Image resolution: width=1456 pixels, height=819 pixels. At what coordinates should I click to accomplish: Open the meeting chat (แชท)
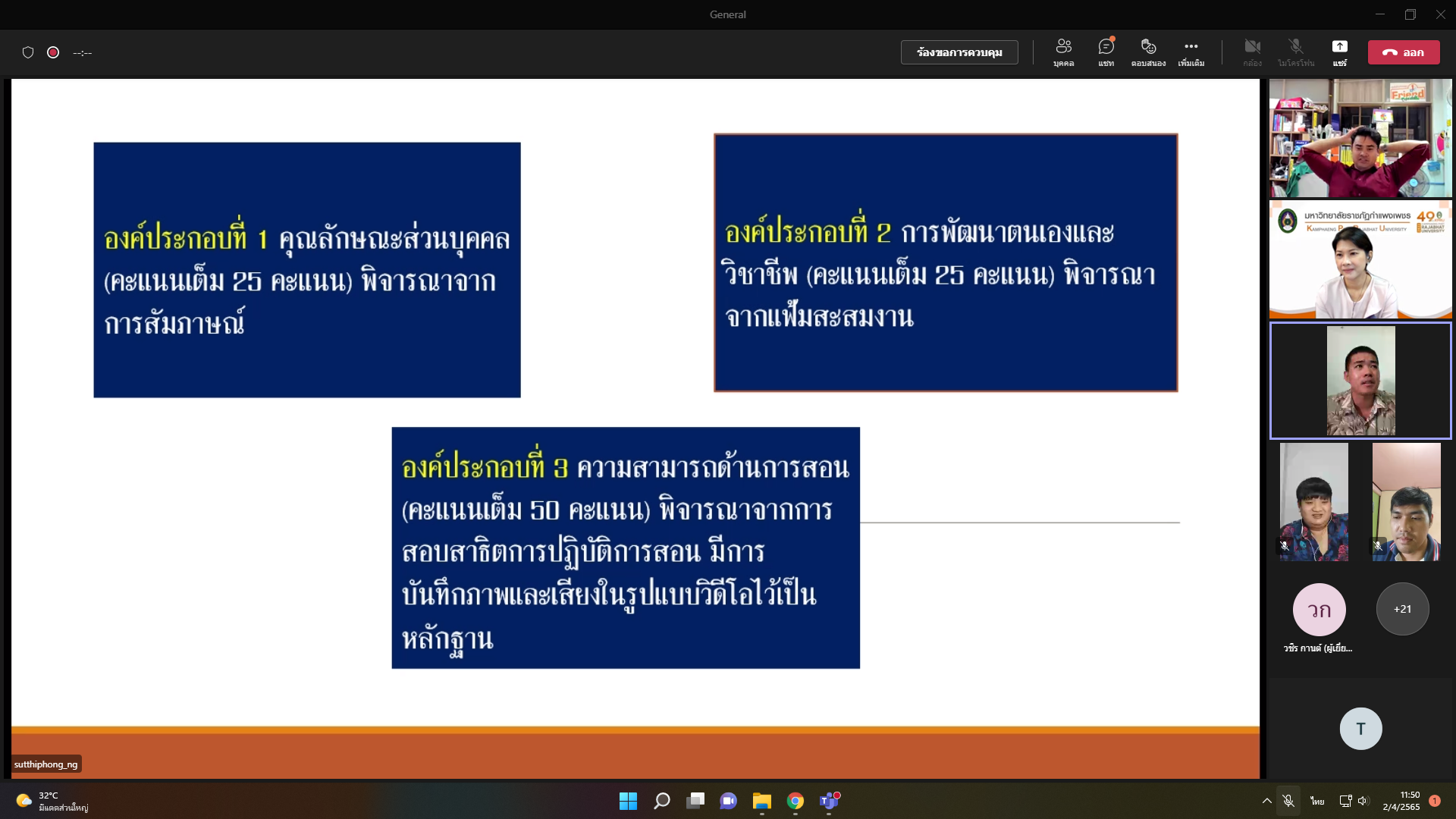pyautogui.click(x=1106, y=52)
